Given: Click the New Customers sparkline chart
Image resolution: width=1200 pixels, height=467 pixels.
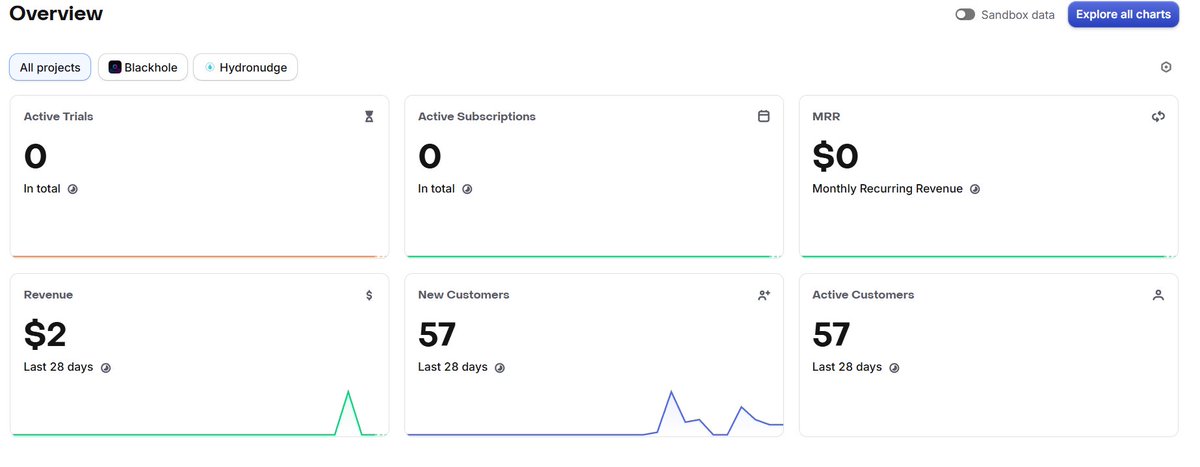Looking at the screenshot, I should point(596,413).
